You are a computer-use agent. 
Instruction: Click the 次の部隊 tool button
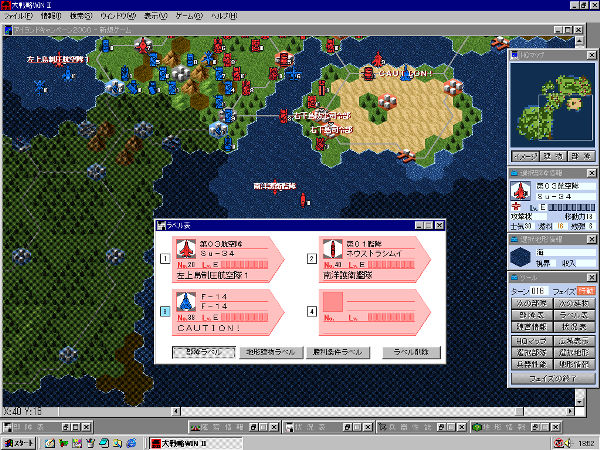coord(532,304)
